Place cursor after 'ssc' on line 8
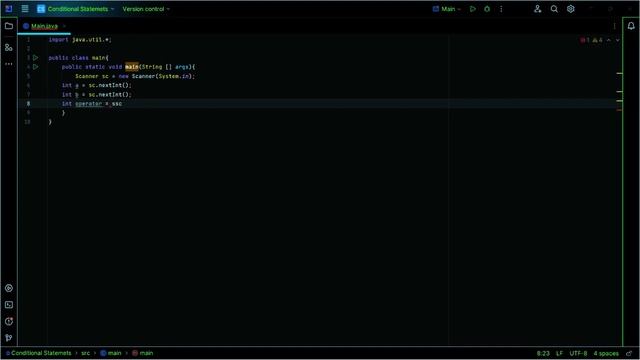 [x=122, y=104]
